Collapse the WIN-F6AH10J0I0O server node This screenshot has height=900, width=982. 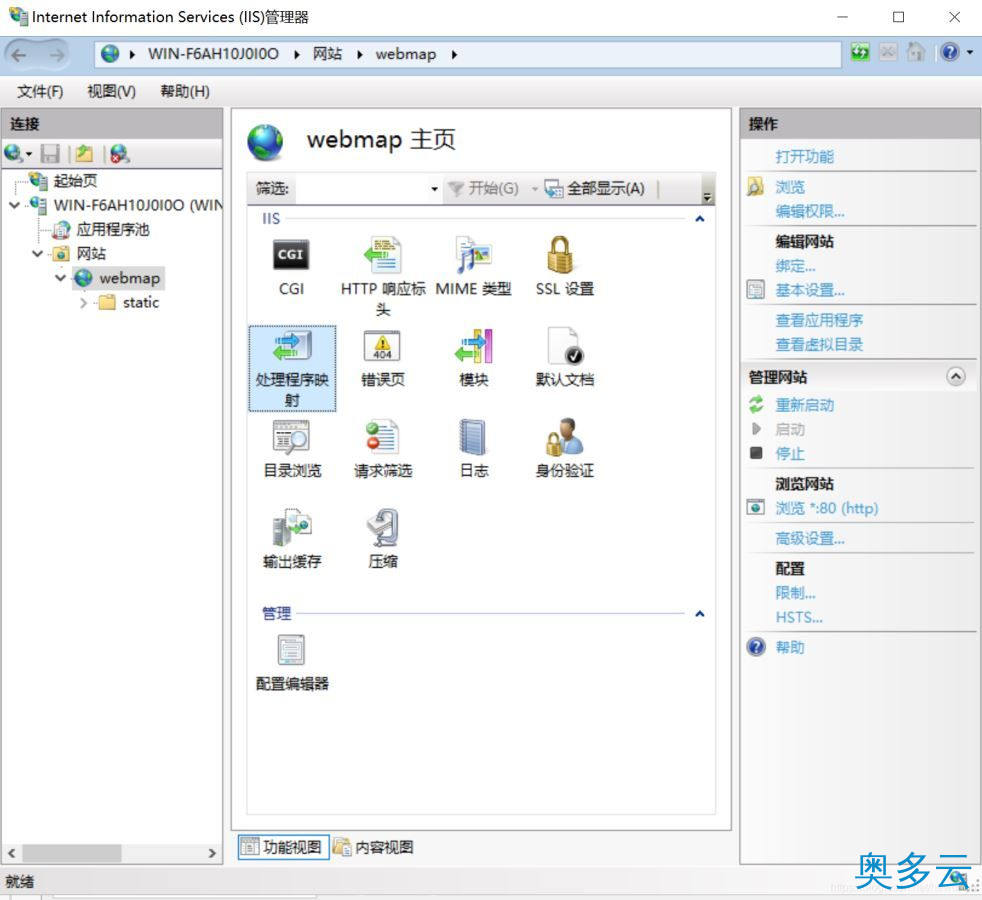14,205
